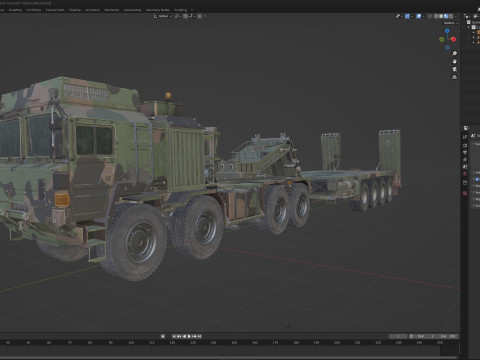Viewport: 480px width, 360px height.
Task: Switch to the Rendering workspace tab
Action: click(x=112, y=10)
